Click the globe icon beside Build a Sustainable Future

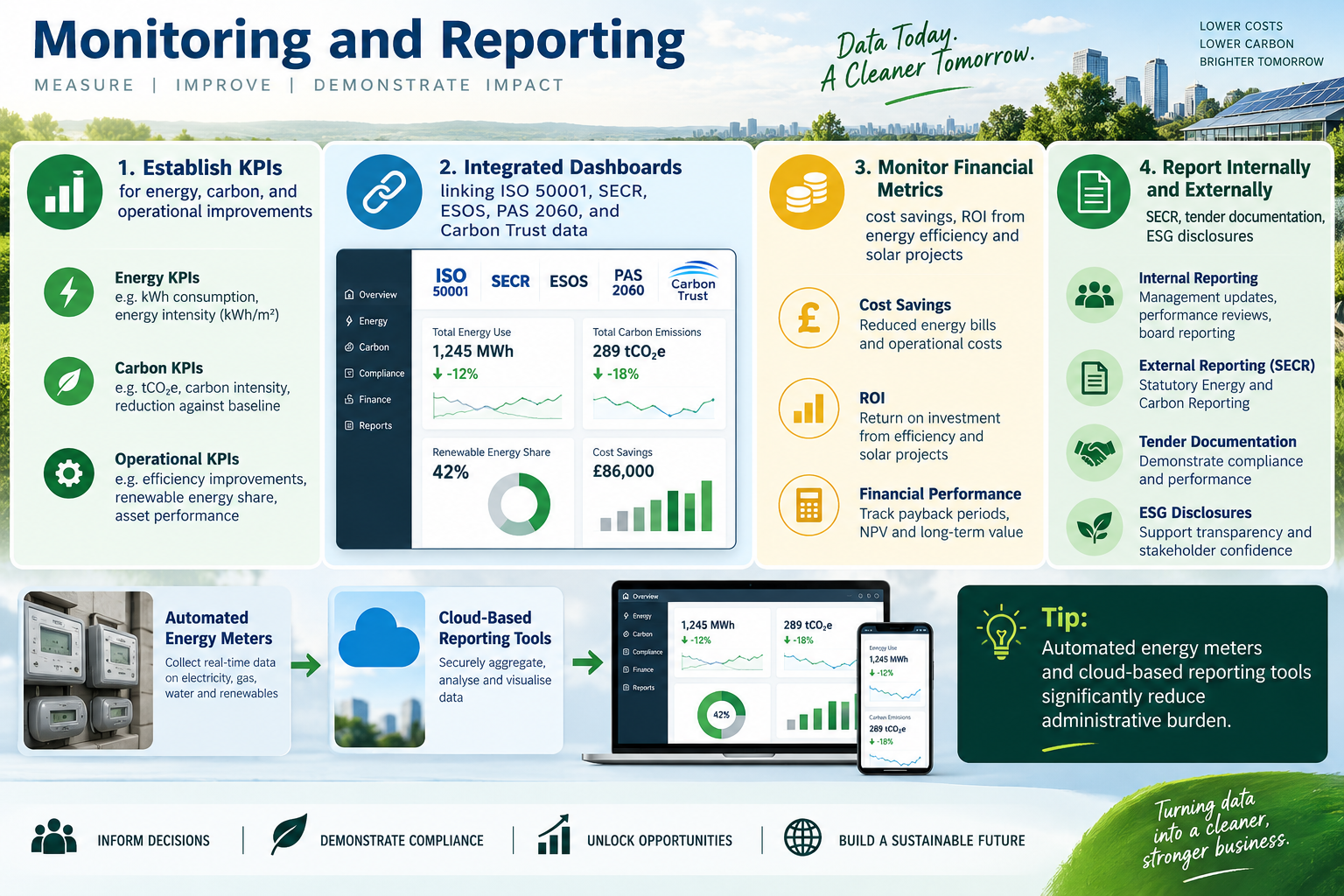coord(802,837)
